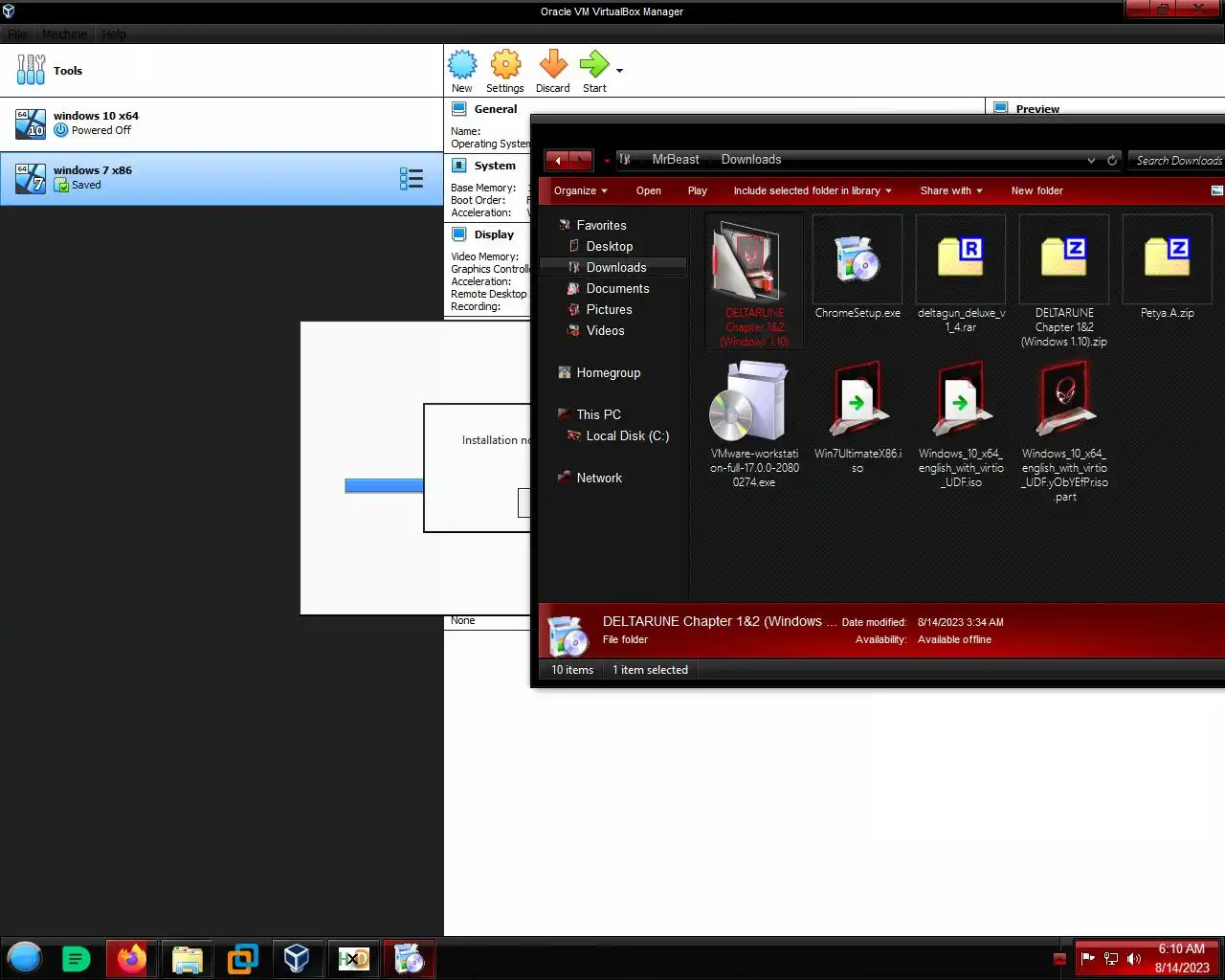Select Videos in the navigation pane
Image resolution: width=1225 pixels, height=980 pixels.
[605, 330]
